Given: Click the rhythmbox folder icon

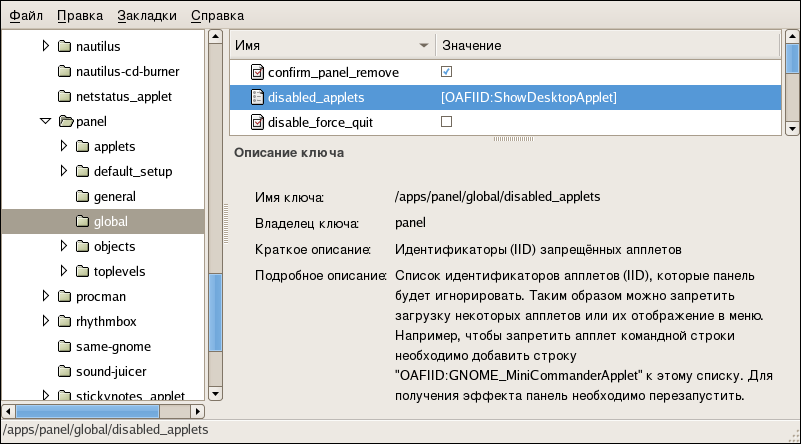Looking at the screenshot, I should (x=65, y=322).
